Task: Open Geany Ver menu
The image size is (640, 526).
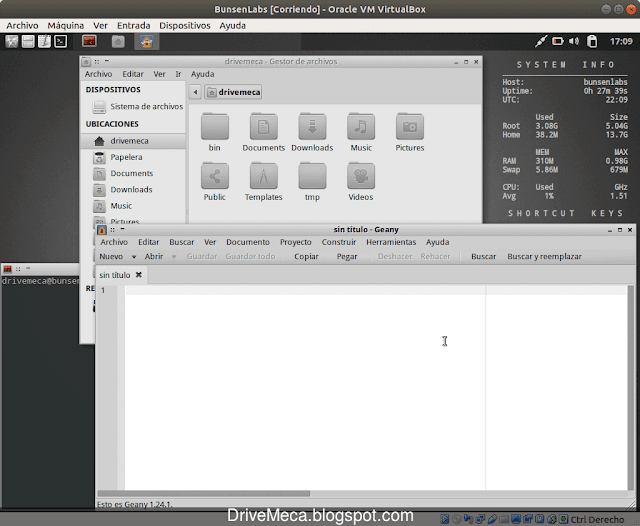Action: (210, 242)
